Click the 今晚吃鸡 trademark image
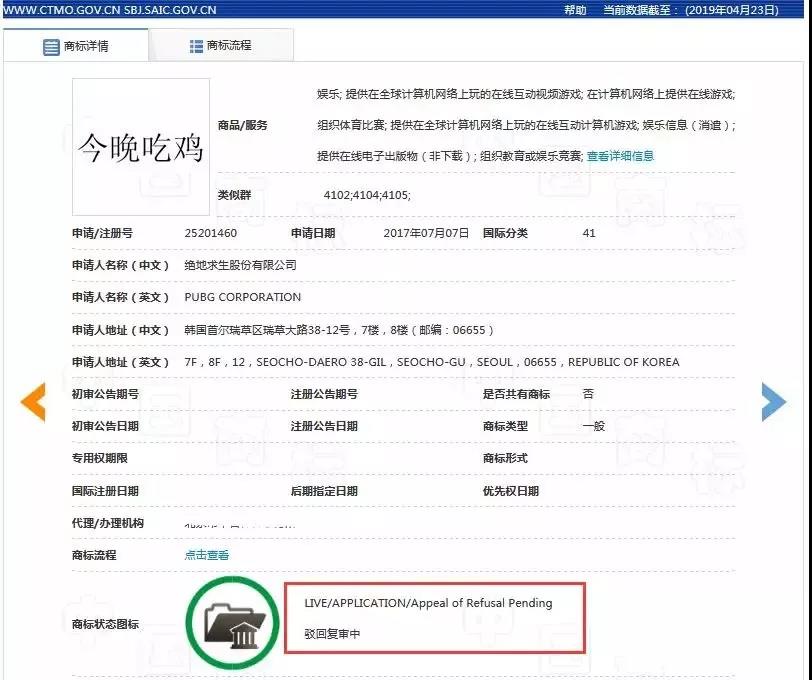Screen dimensions: 812x680 pyautogui.click(x=141, y=147)
